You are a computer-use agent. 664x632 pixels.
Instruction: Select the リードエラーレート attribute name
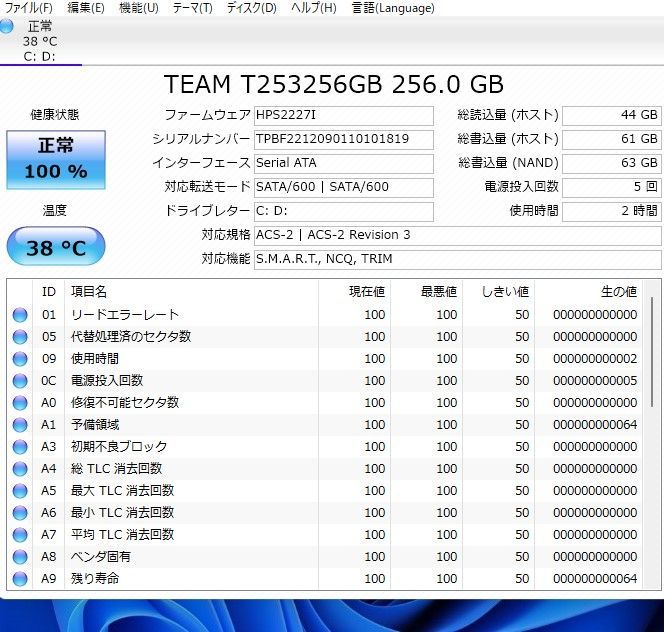pyautogui.click(x=125, y=315)
